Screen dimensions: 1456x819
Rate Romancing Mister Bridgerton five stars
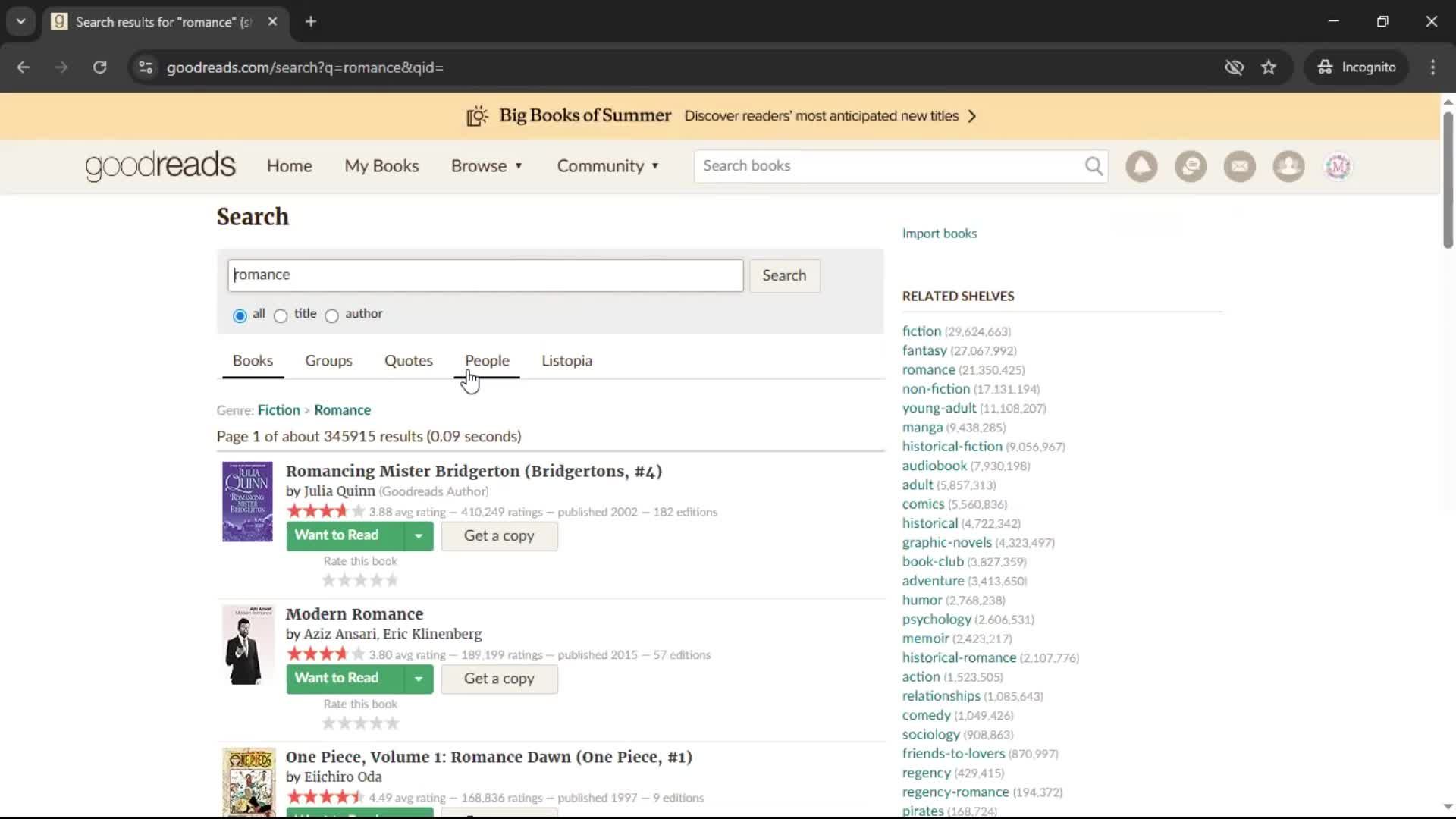(392, 580)
